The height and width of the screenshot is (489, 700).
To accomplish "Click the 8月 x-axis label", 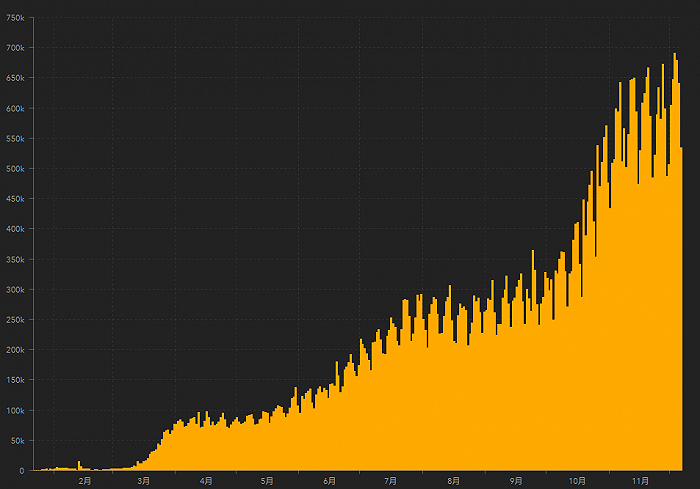I will coord(454,481).
